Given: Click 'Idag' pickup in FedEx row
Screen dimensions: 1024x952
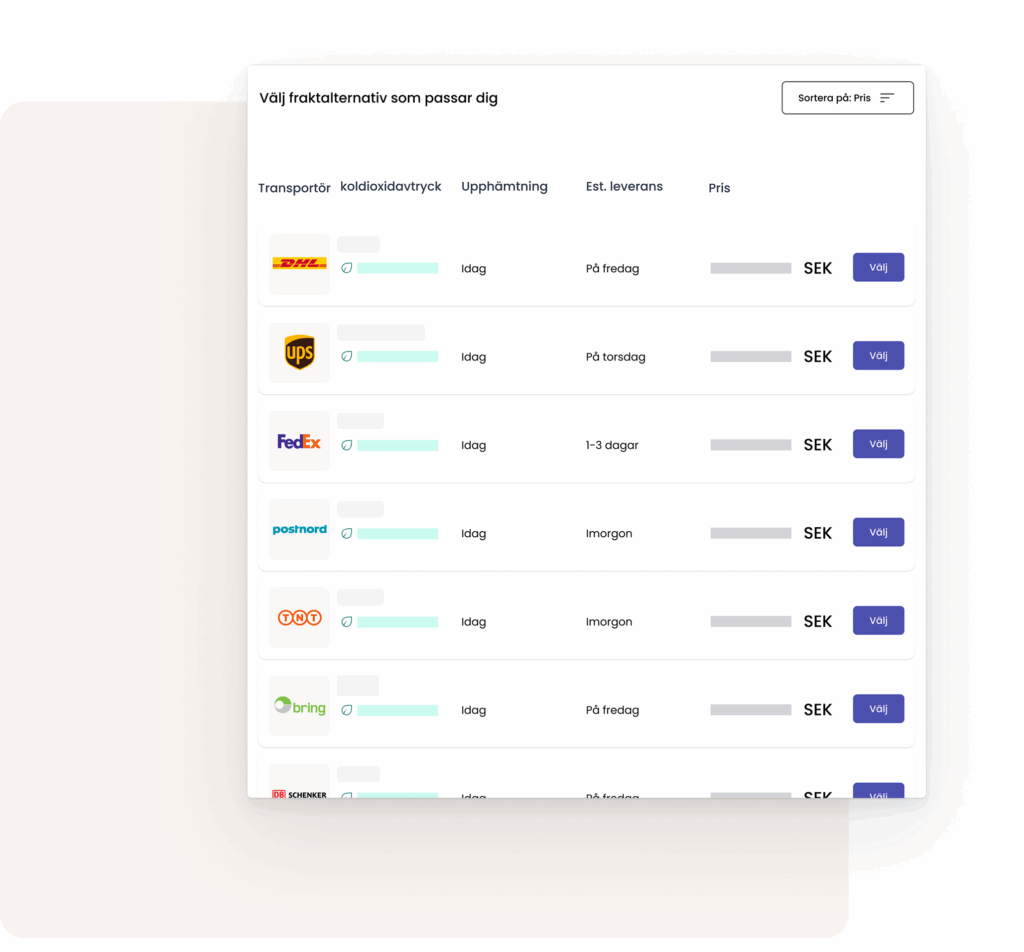Looking at the screenshot, I should pos(473,445).
